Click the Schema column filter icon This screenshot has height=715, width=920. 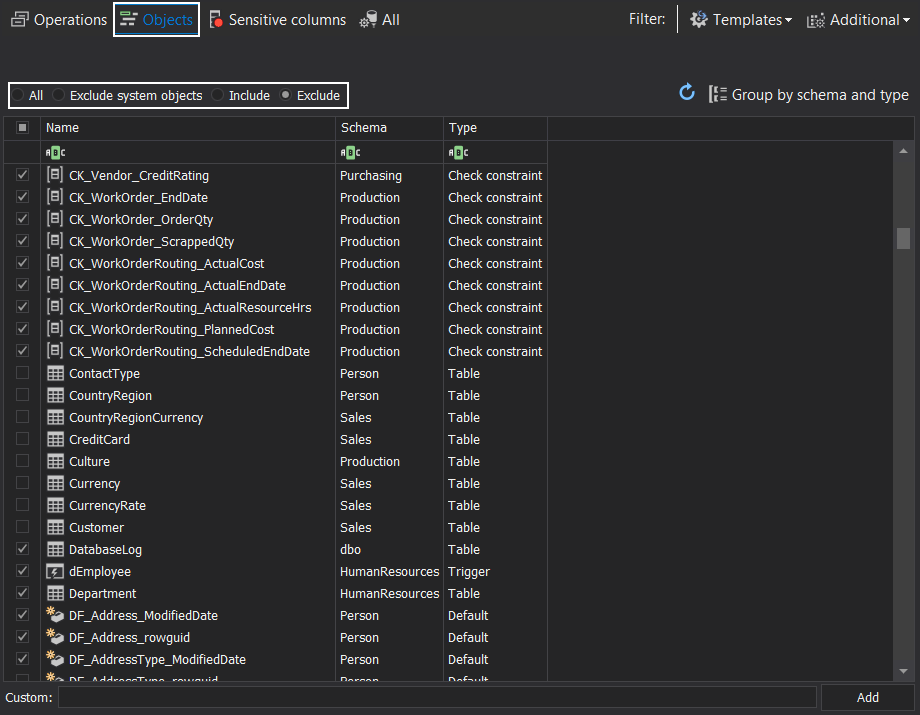[350, 153]
